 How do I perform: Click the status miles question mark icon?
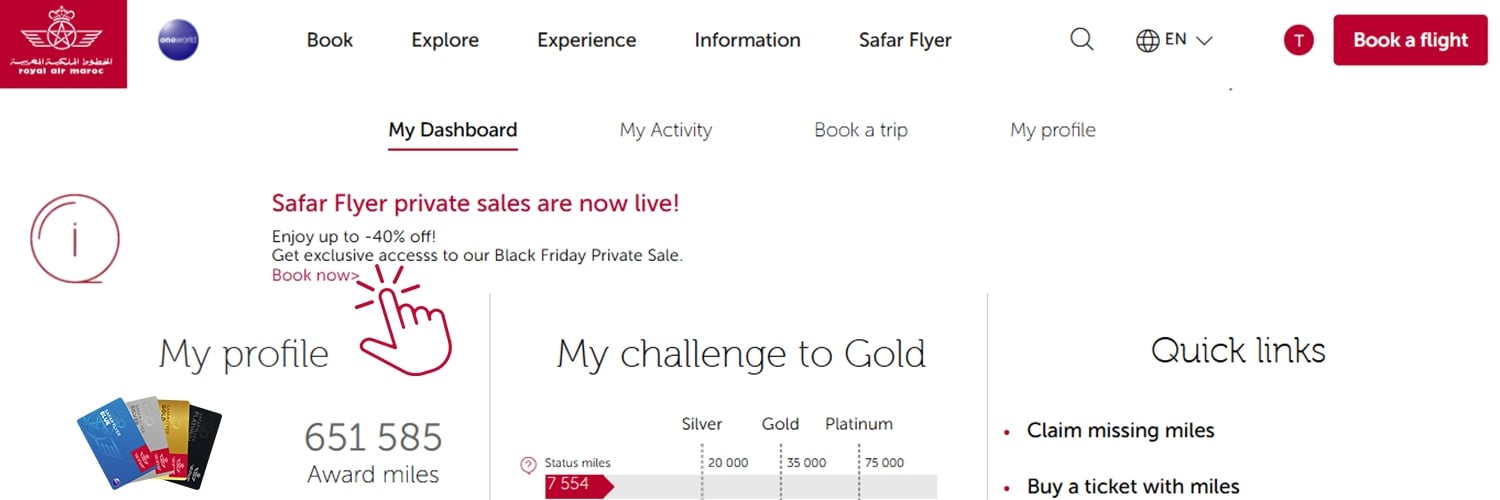[x=529, y=465]
